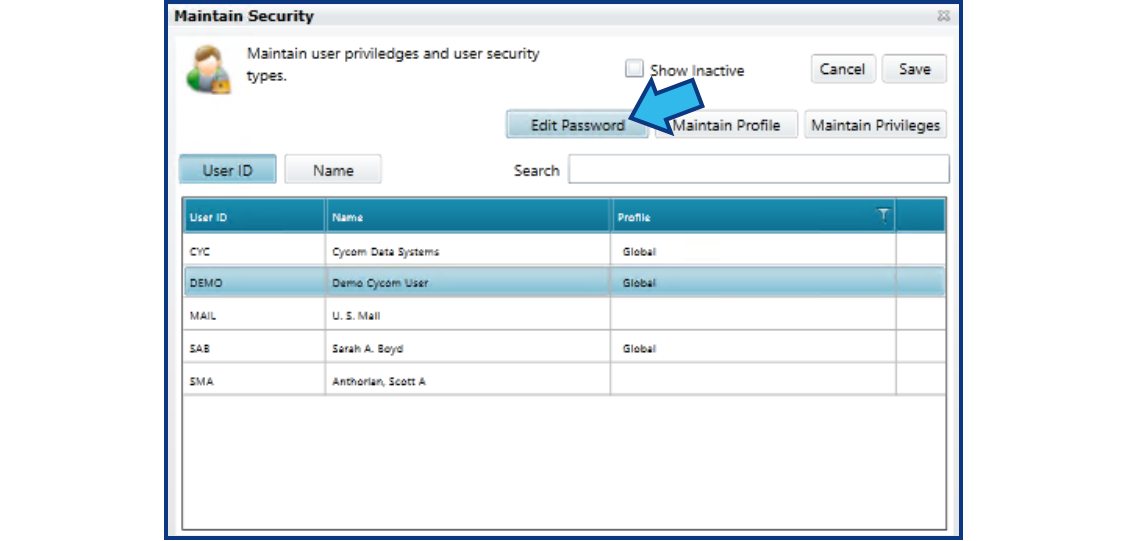
Task: Click Global profile cell in SAB row
Action: (753, 348)
